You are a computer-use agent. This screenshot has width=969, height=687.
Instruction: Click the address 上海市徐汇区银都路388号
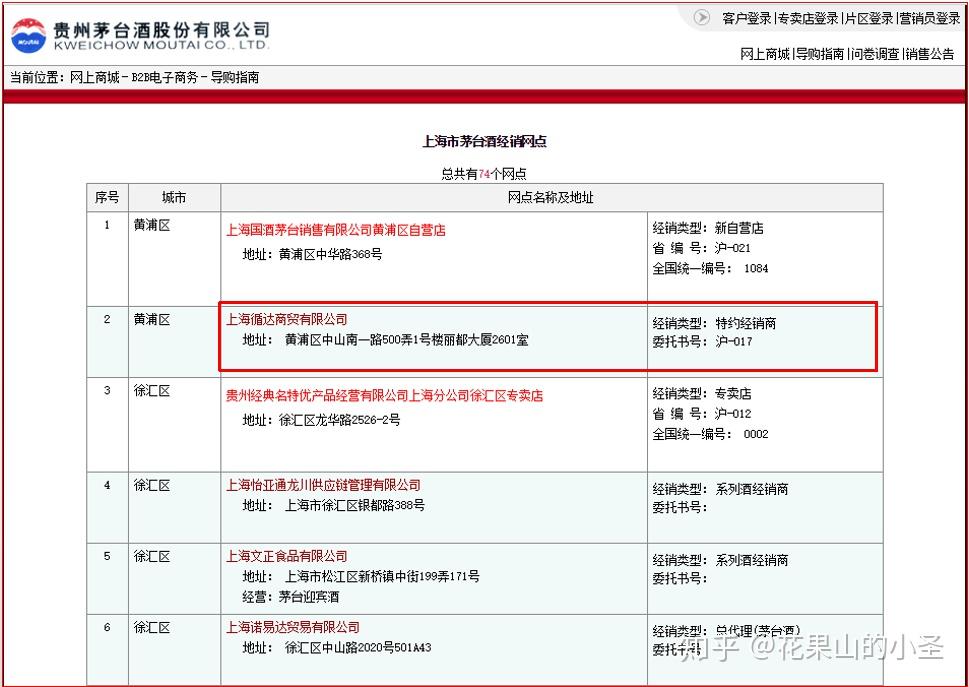coord(354,505)
